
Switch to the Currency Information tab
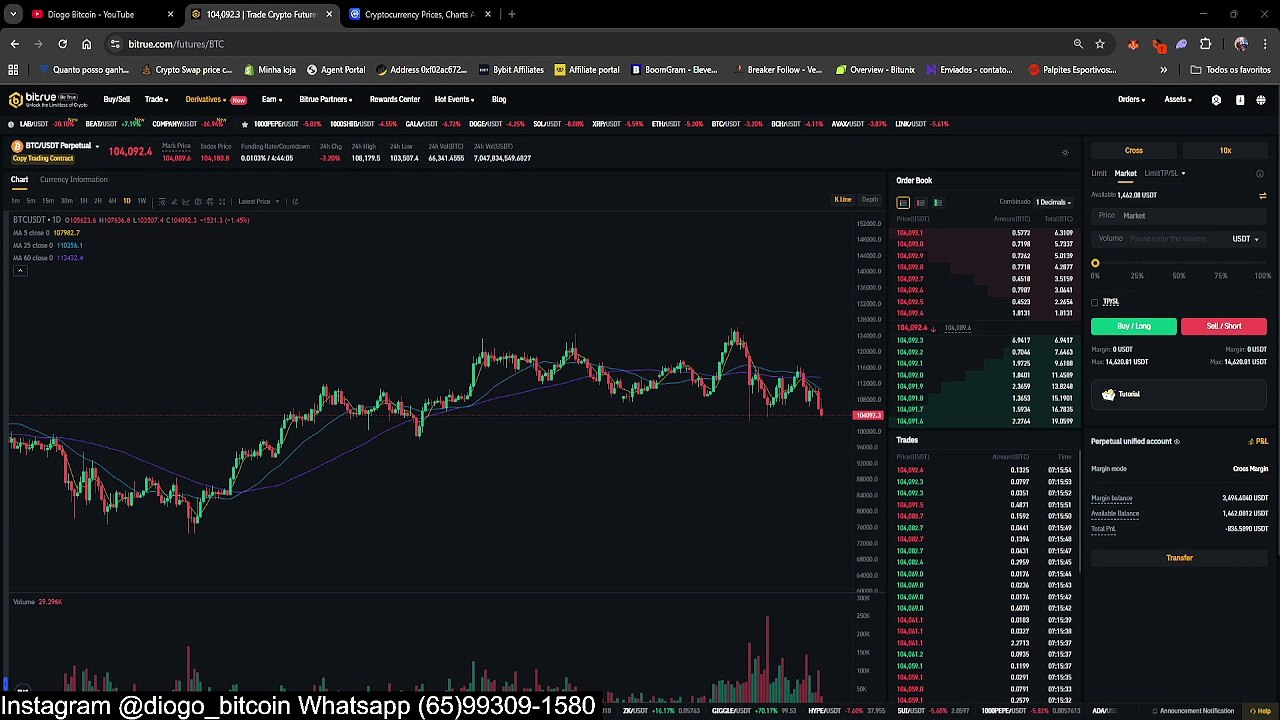(x=74, y=180)
